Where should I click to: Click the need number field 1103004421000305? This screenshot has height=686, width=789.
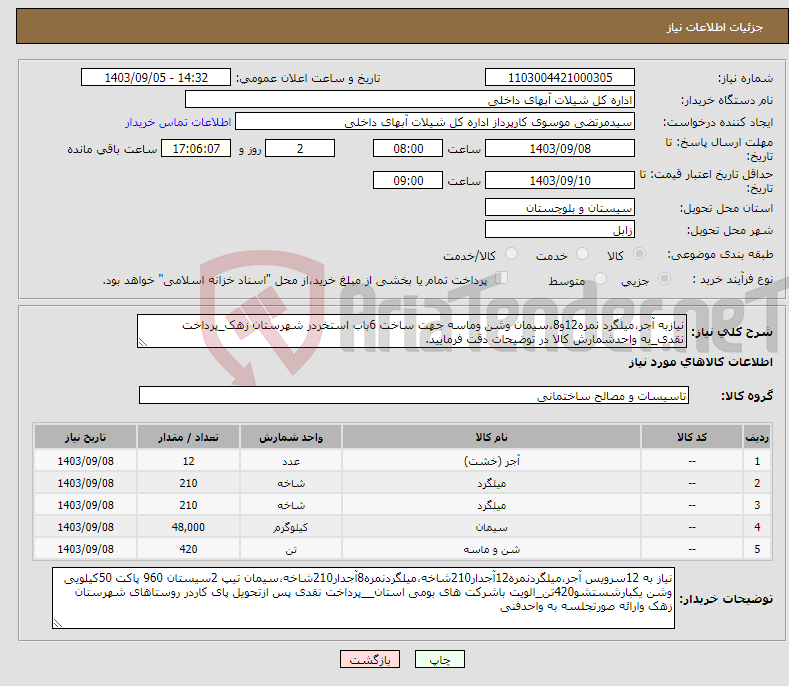[560, 78]
